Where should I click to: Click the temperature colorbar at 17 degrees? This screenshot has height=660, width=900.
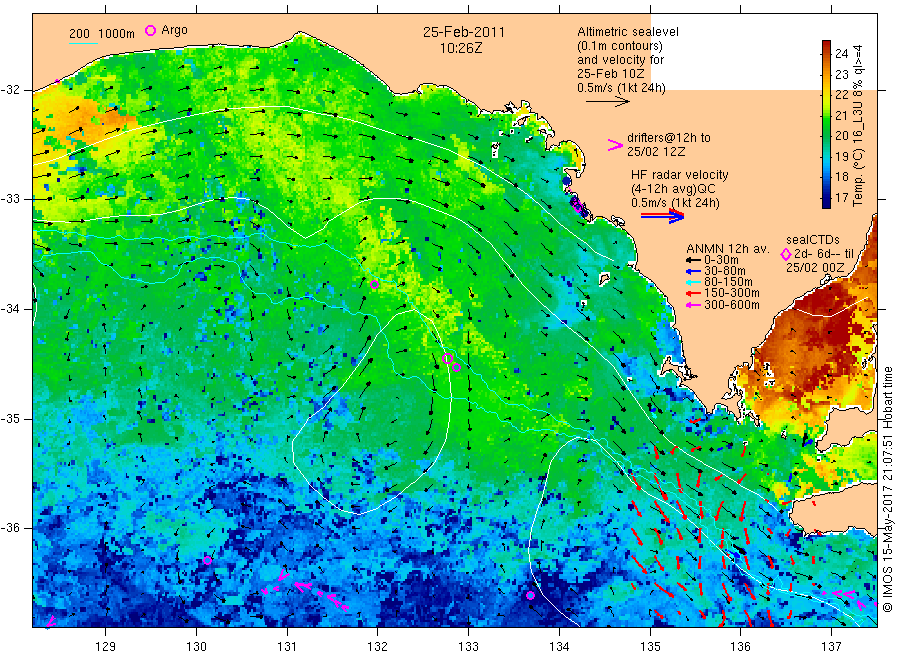pyautogui.click(x=826, y=197)
